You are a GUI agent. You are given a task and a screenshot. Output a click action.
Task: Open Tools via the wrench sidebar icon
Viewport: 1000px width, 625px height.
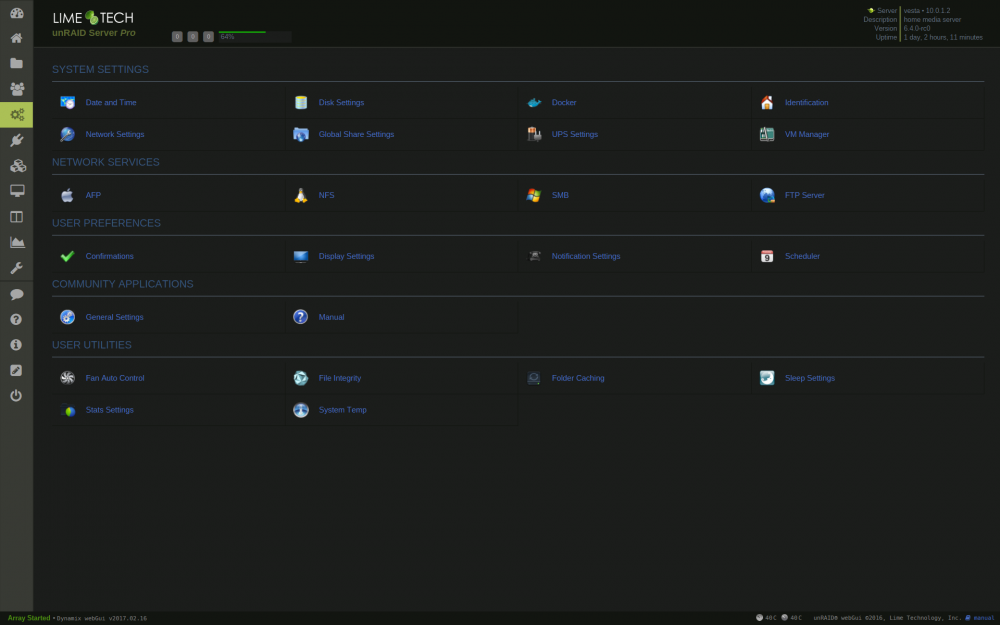pyautogui.click(x=17, y=268)
